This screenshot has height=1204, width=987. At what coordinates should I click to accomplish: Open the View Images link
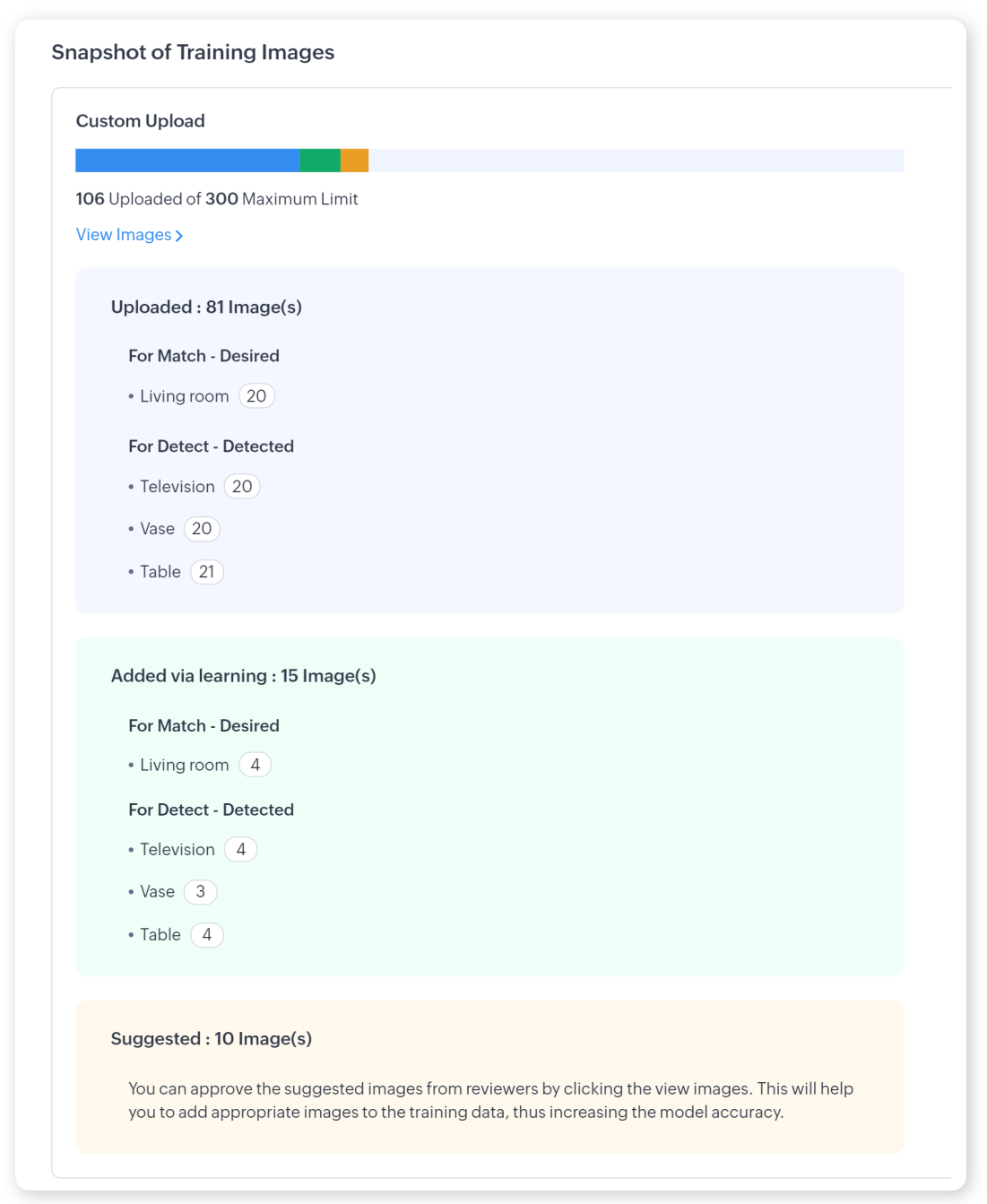(x=124, y=235)
